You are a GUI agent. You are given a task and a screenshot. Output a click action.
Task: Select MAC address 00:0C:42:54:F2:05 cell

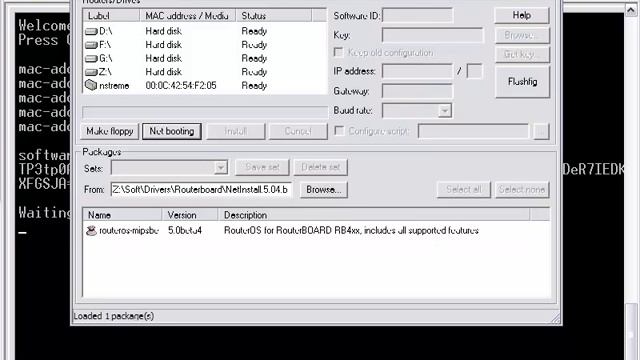(x=181, y=86)
